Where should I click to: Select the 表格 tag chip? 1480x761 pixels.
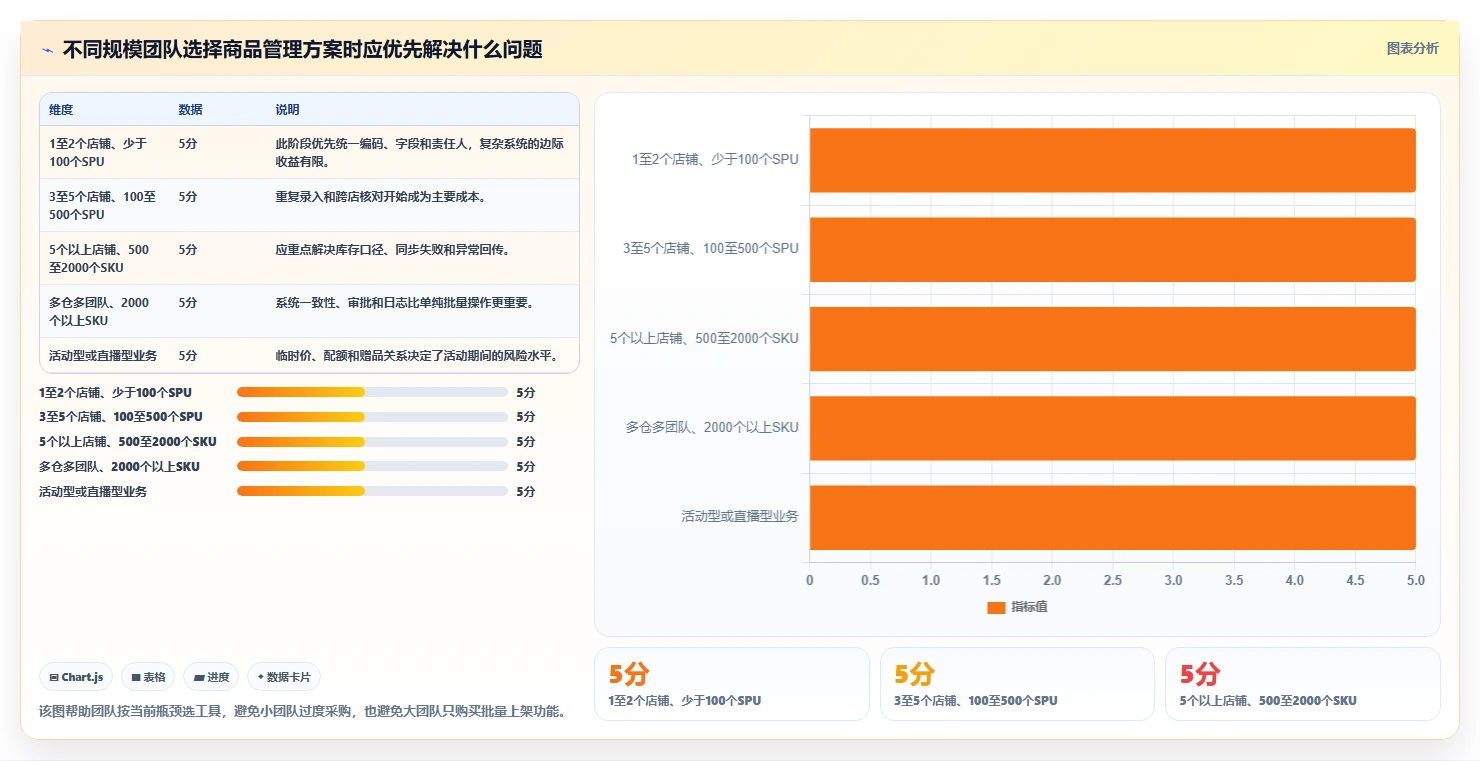148,677
